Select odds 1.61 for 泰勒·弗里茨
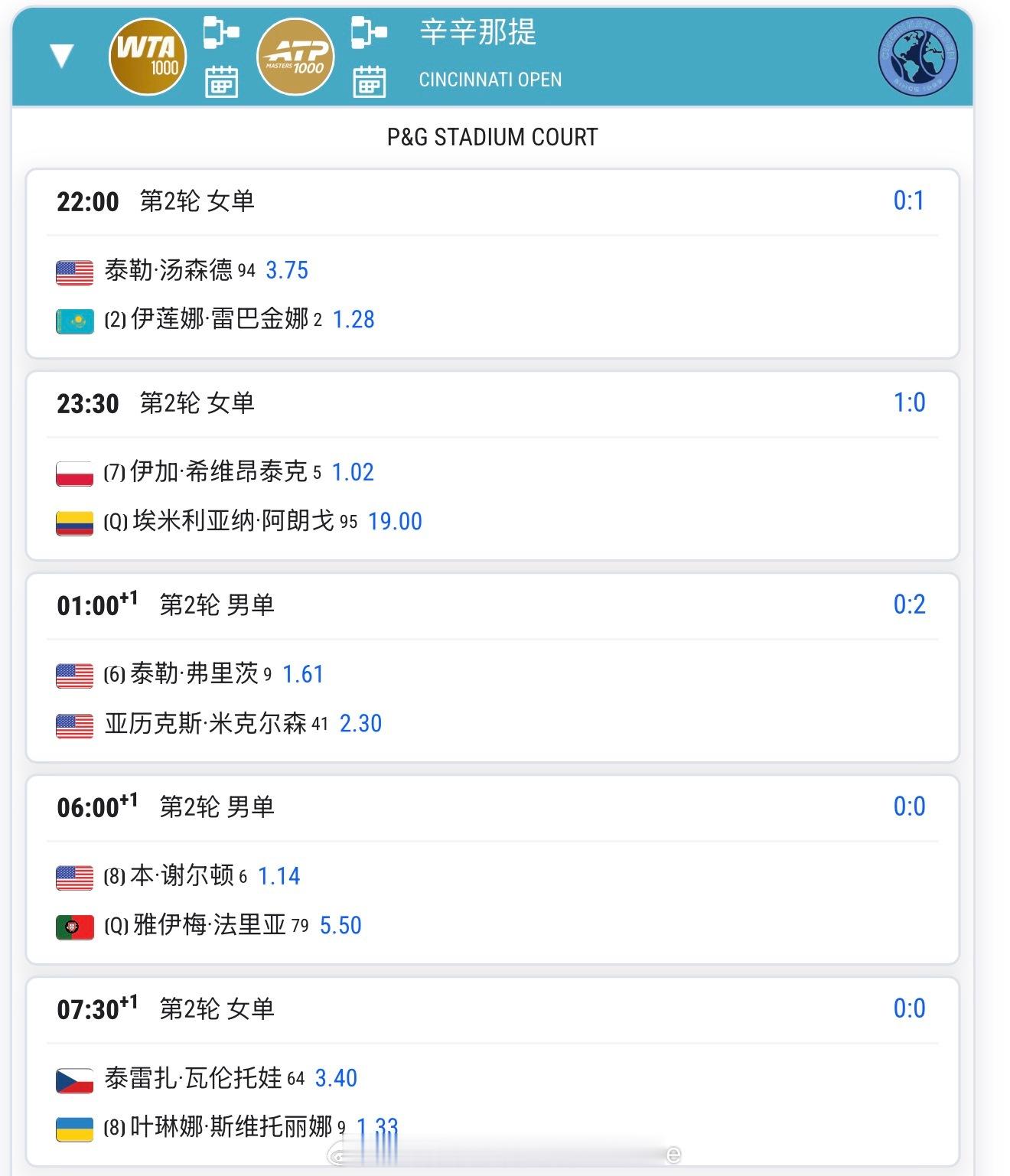The height and width of the screenshot is (1176, 1010). (303, 674)
